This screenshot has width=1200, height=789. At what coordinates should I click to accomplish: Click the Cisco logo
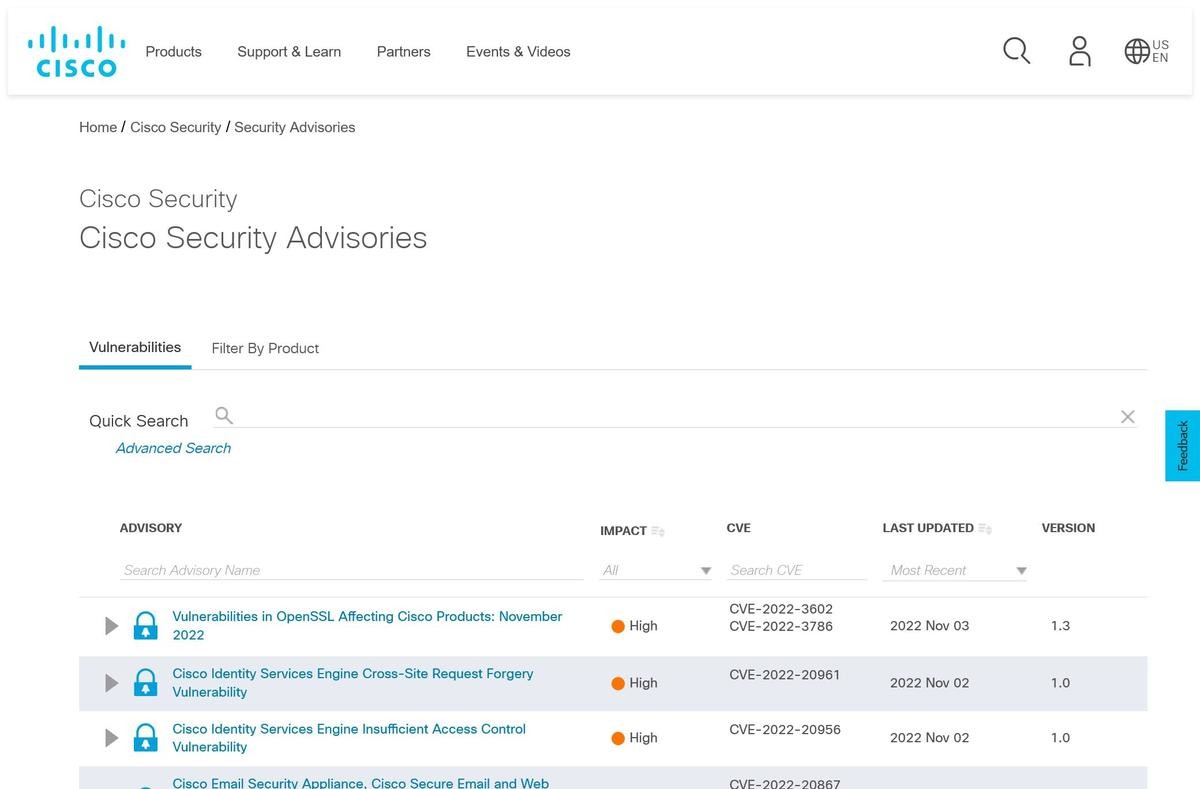click(76, 52)
